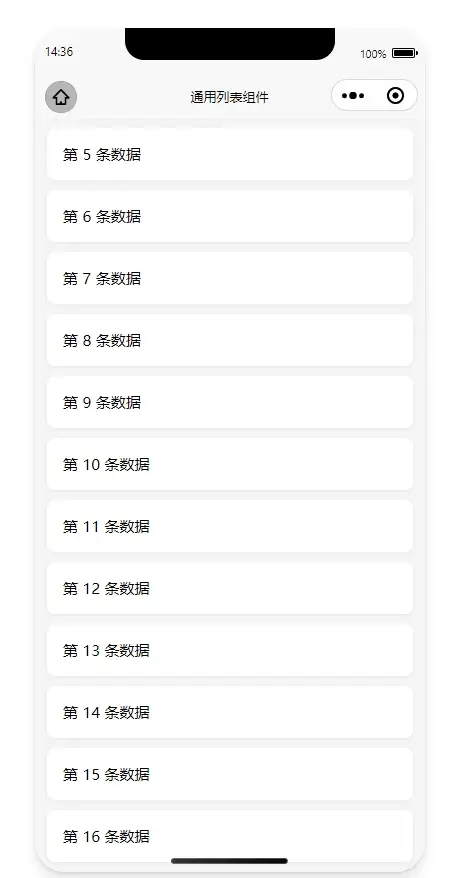Open the three-dot more menu
467x878 pixels.
click(353, 96)
